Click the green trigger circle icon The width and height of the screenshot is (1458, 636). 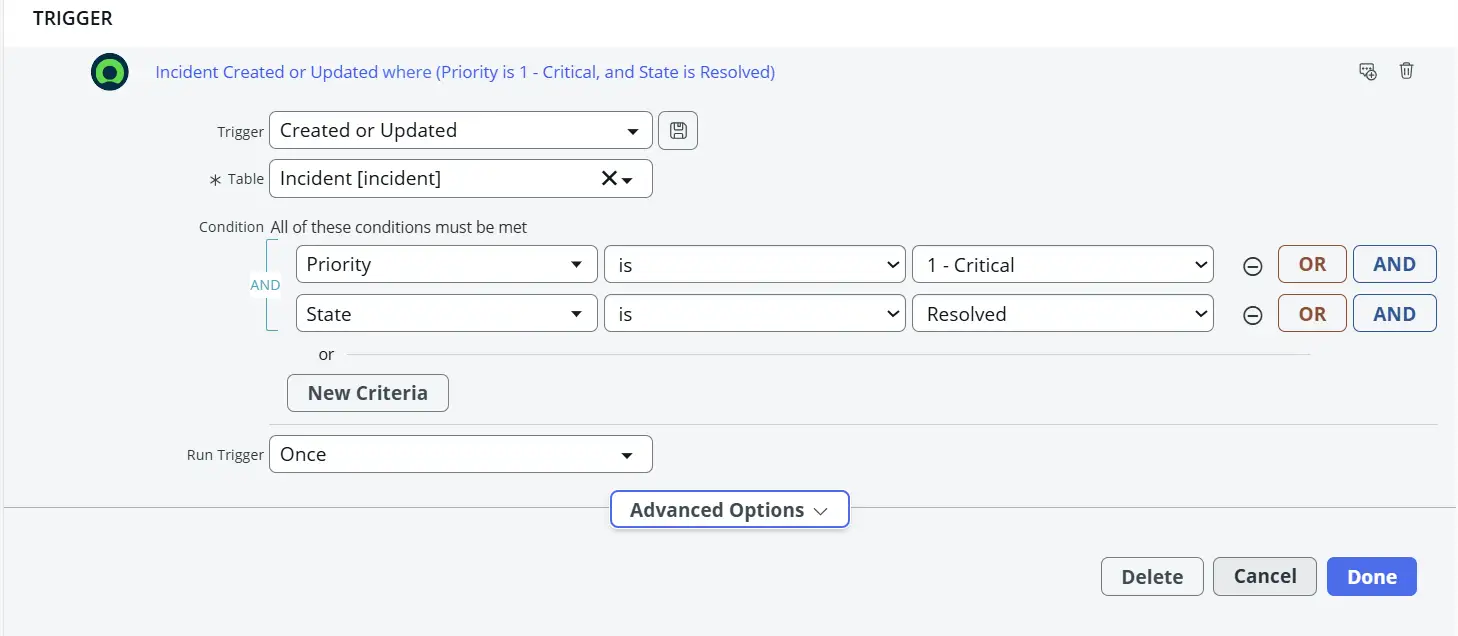click(110, 72)
